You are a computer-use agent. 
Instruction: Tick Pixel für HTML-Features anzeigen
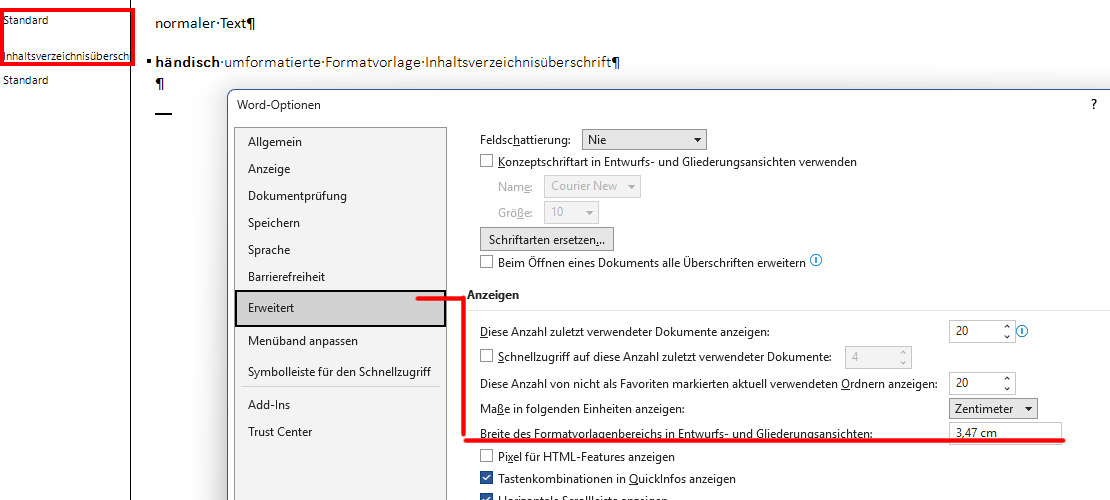(487, 456)
